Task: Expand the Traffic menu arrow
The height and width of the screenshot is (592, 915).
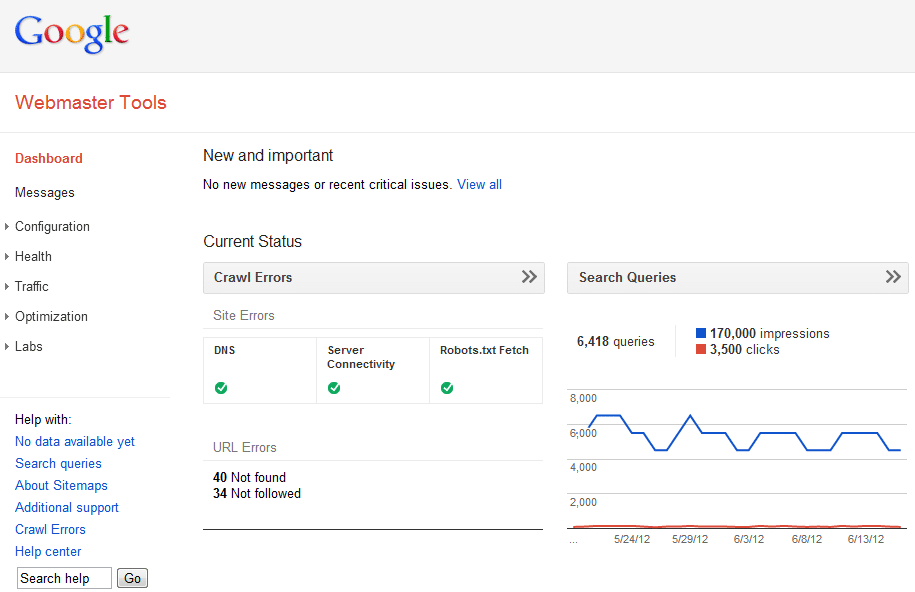Action: pos(7,286)
